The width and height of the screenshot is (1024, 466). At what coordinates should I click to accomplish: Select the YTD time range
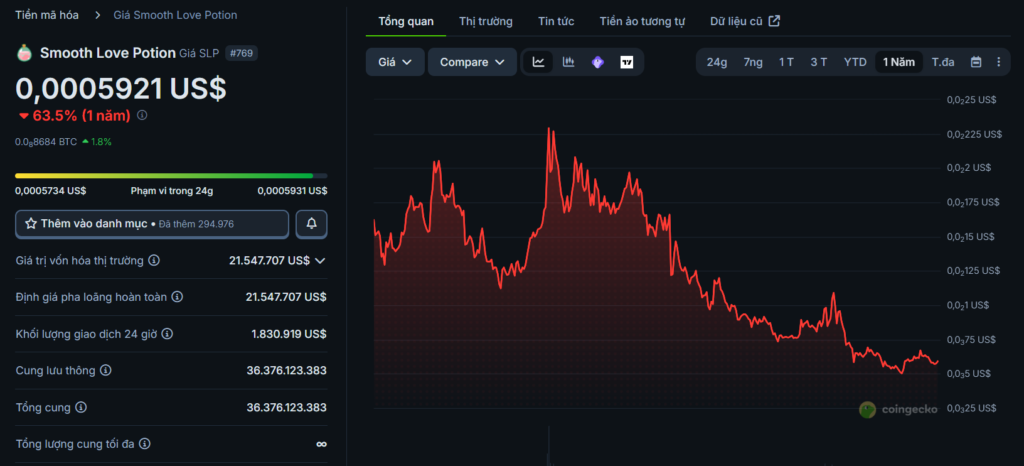coord(855,62)
